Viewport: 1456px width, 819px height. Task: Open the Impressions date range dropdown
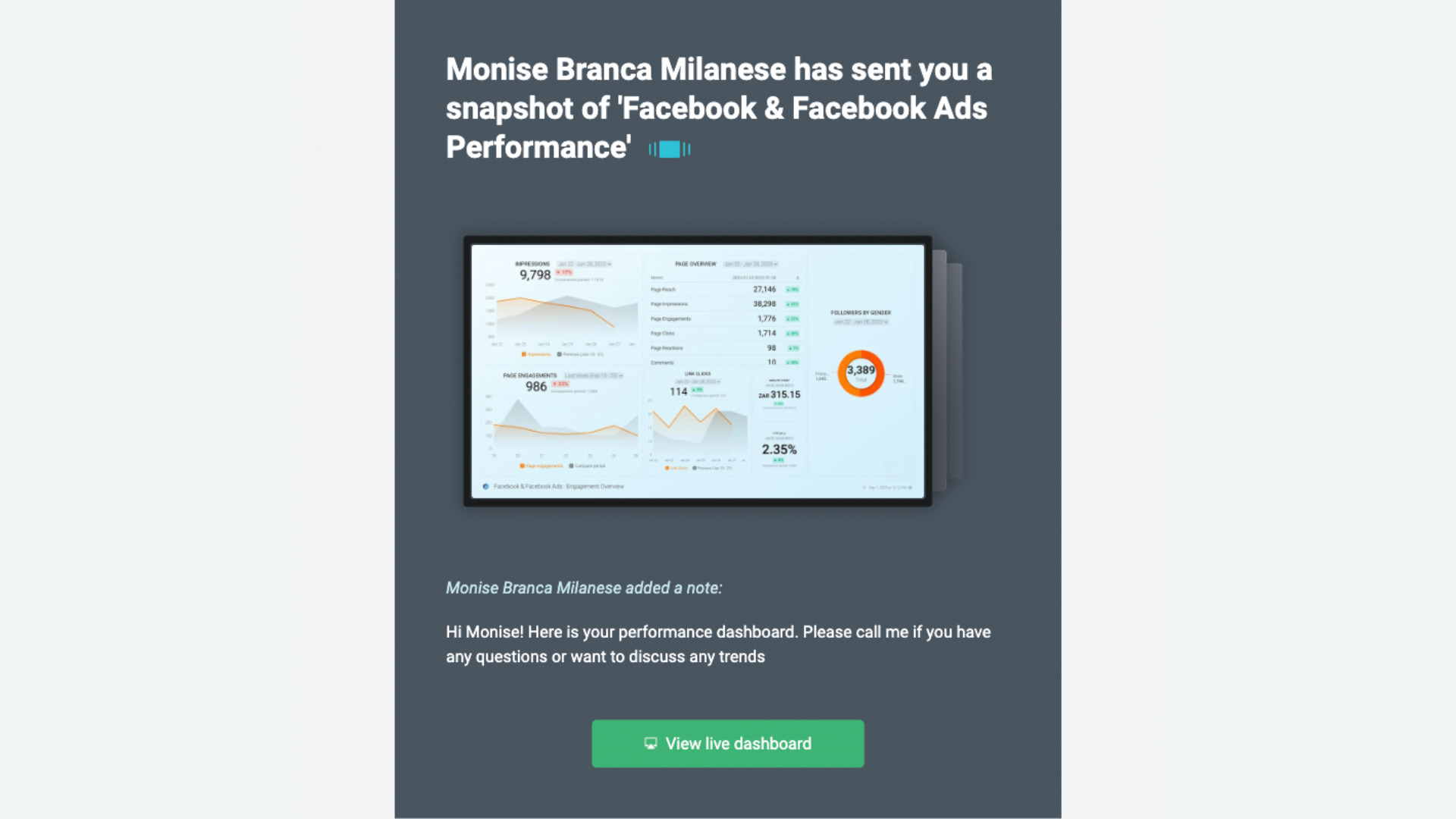585,265
